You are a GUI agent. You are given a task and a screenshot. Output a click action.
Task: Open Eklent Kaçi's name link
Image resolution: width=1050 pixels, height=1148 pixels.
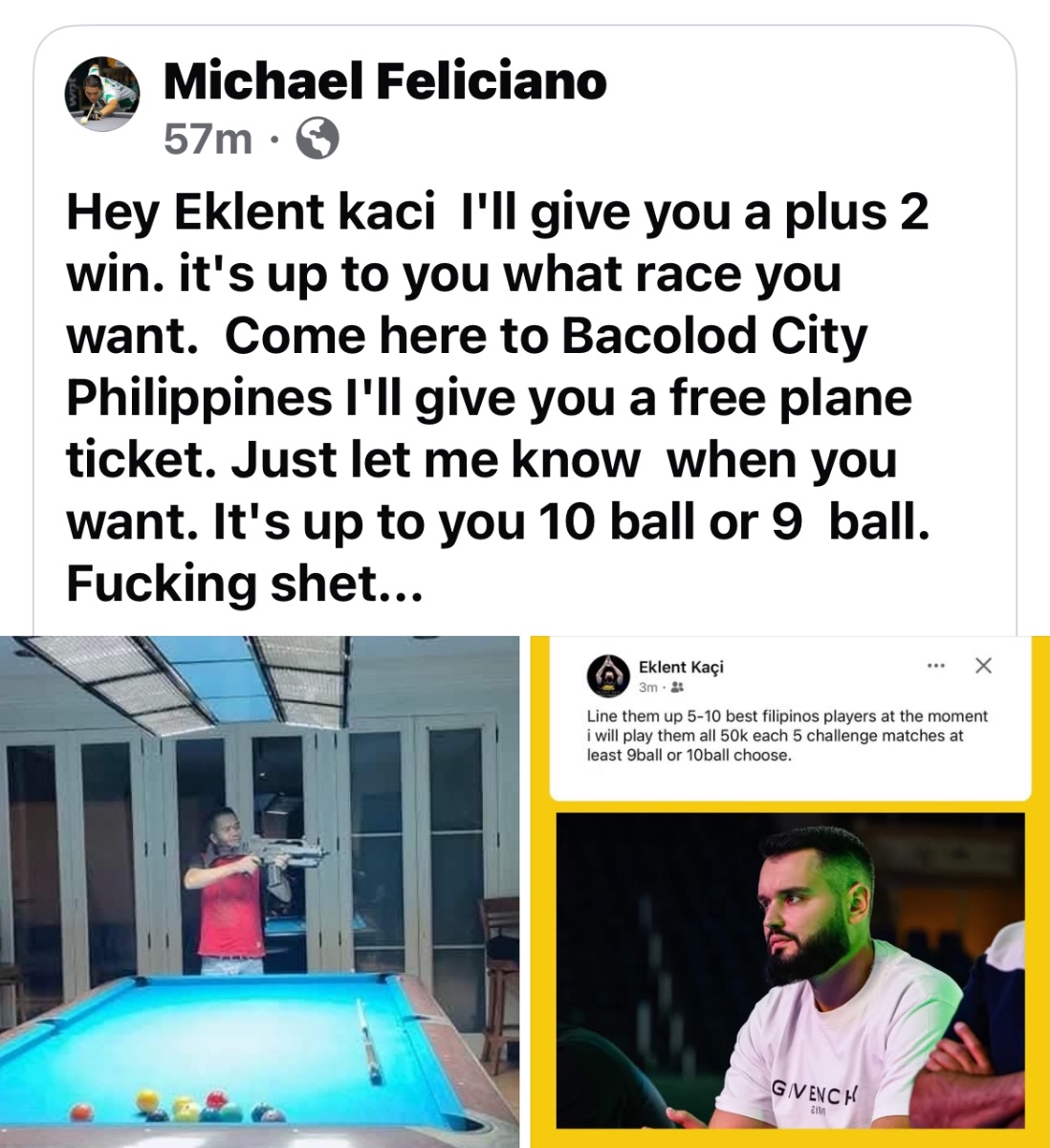[x=681, y=666]
